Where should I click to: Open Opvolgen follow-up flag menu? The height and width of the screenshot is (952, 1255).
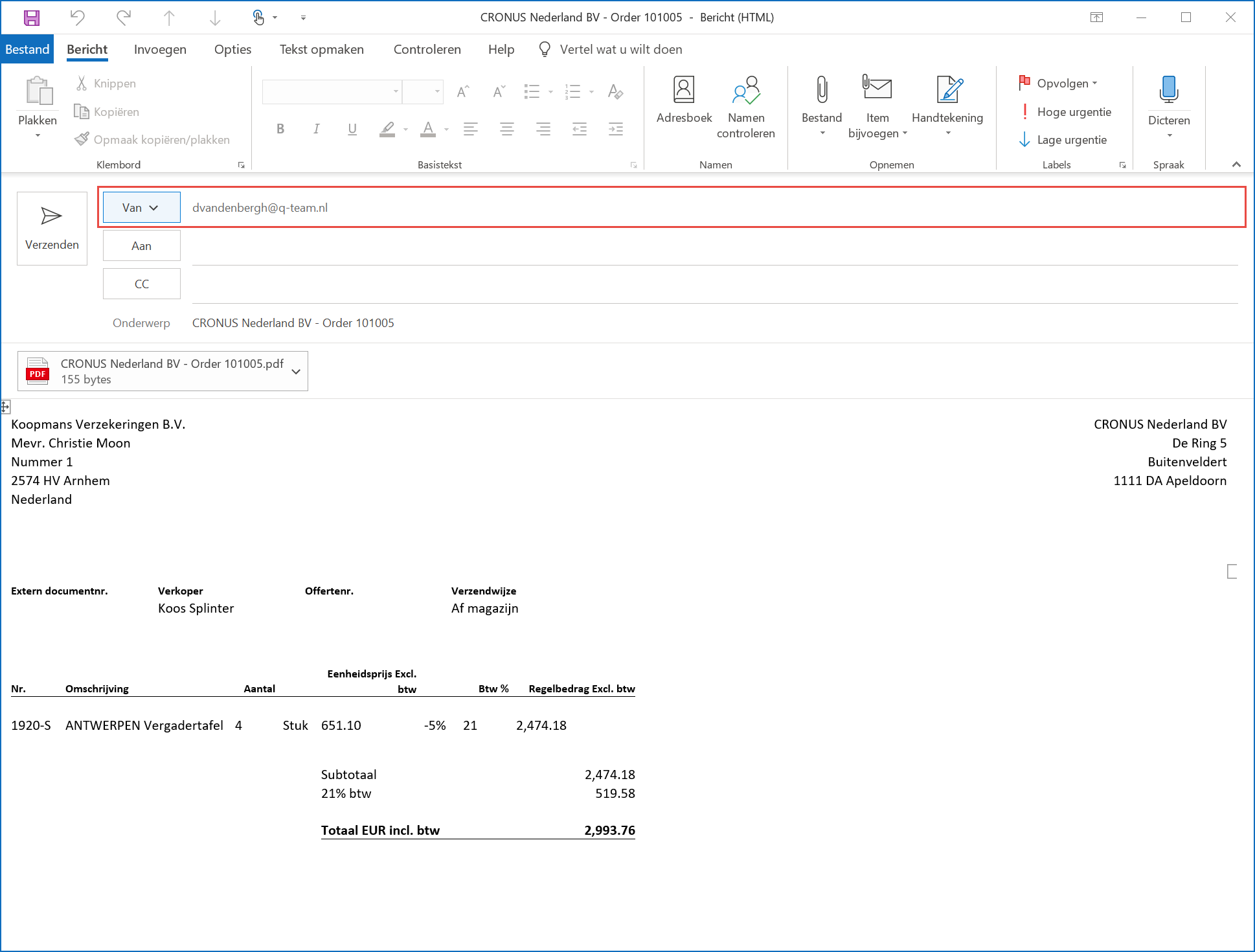click(1059, 84)
